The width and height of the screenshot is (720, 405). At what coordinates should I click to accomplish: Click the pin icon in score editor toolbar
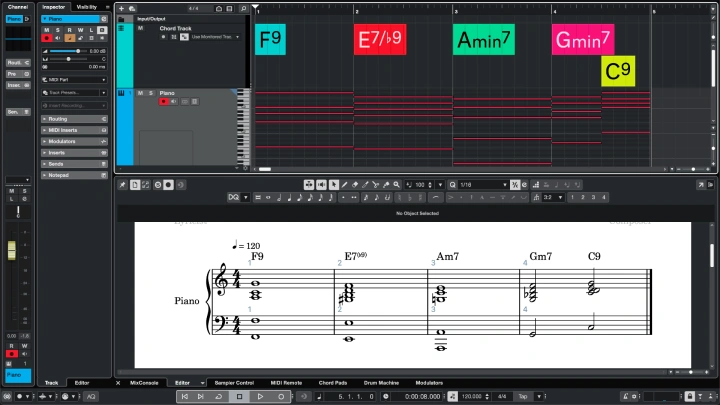(x=122, y=185)
